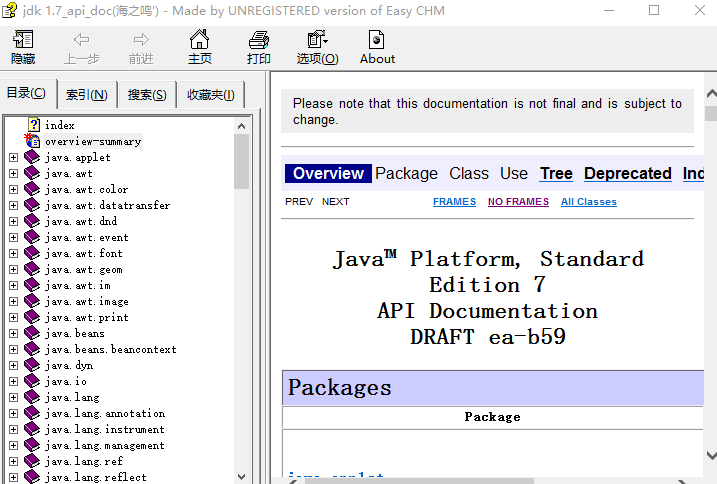Click the Print (打印) toolbar icon
The width and height of the screenshot is (717, 484).
259,41
